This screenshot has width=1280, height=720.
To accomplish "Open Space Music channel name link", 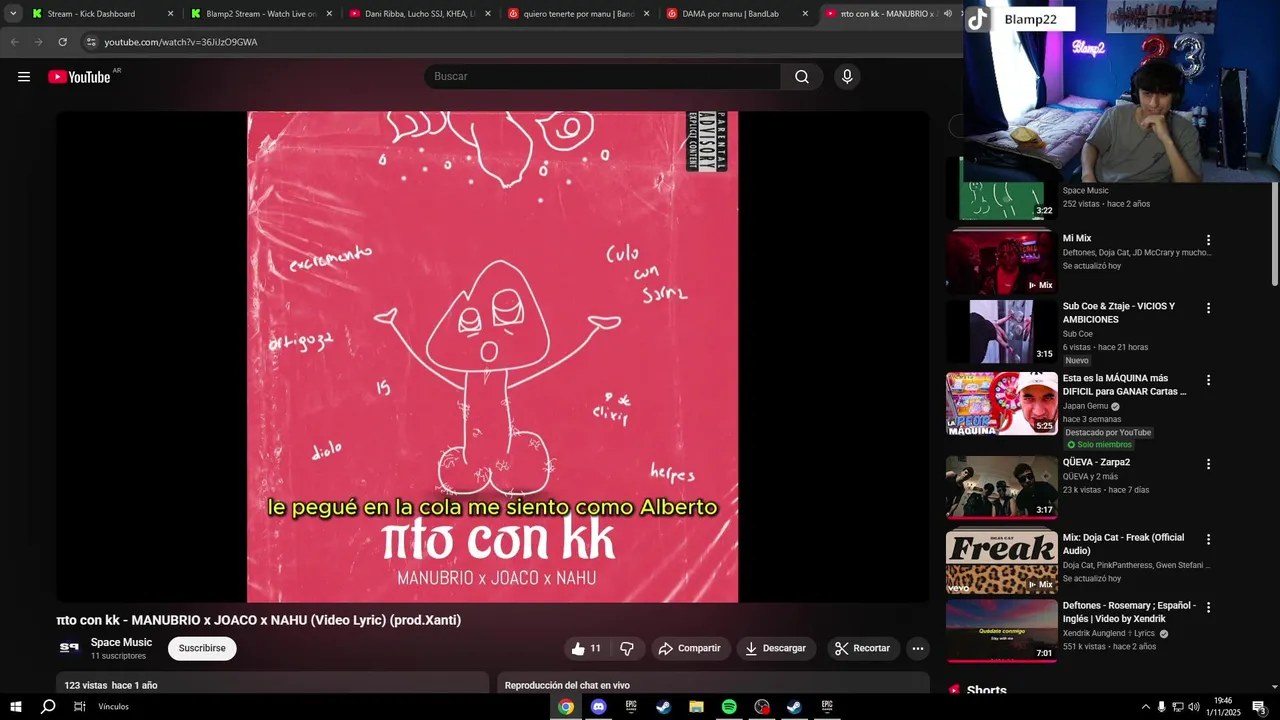I will (x=121, y=642).
